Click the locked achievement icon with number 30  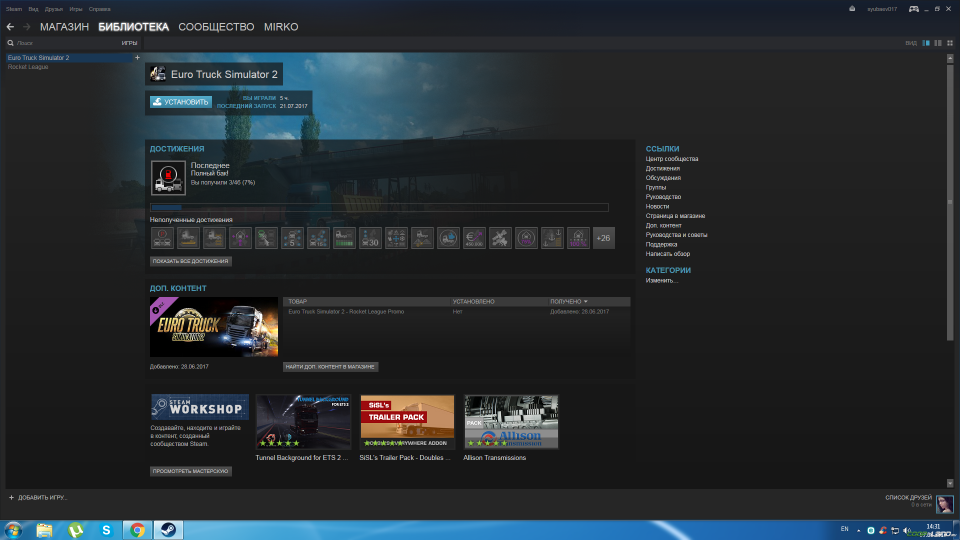tap(370, 238)
